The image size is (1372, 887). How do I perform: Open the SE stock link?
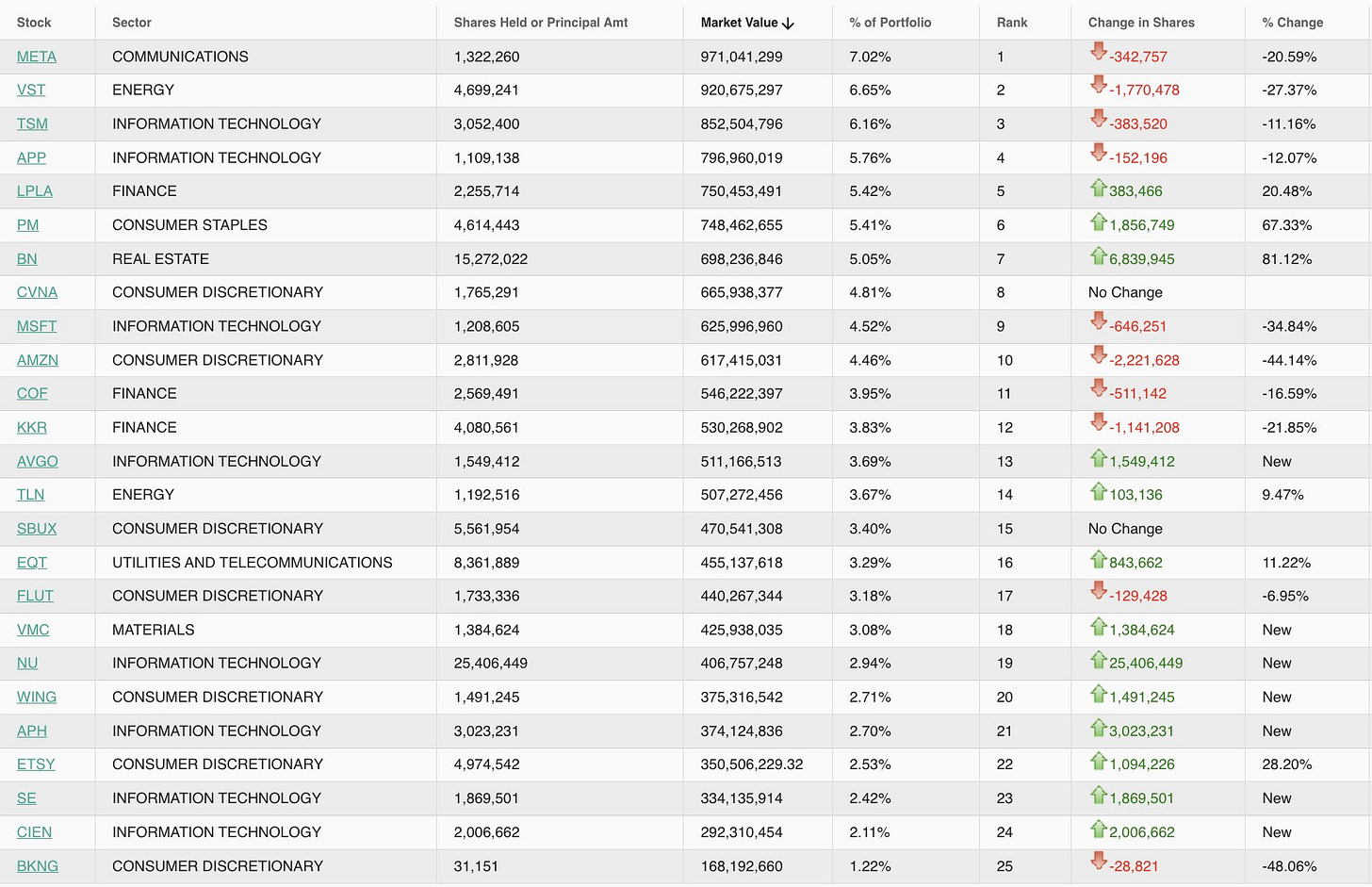click(26, 798)
